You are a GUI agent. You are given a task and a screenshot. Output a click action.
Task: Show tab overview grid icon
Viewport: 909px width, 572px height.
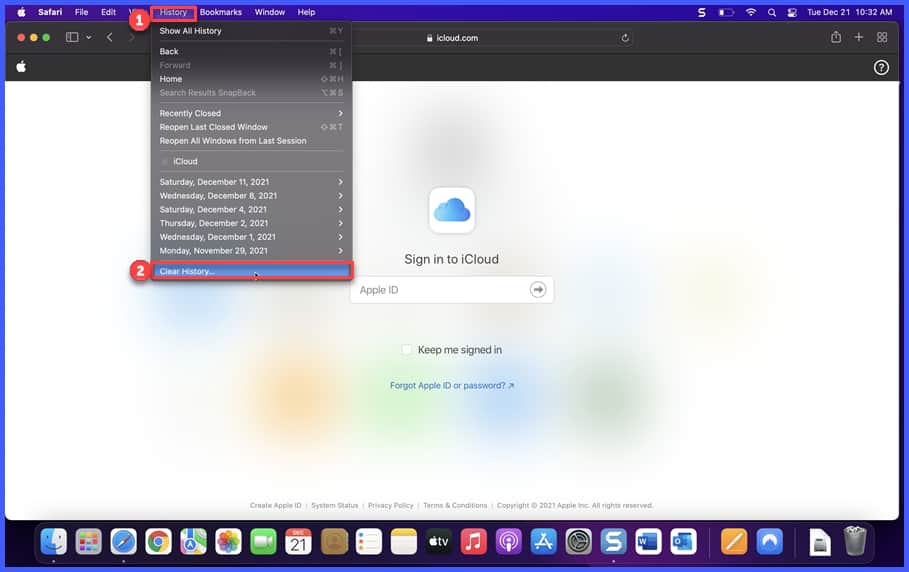[x=882, y=37]
